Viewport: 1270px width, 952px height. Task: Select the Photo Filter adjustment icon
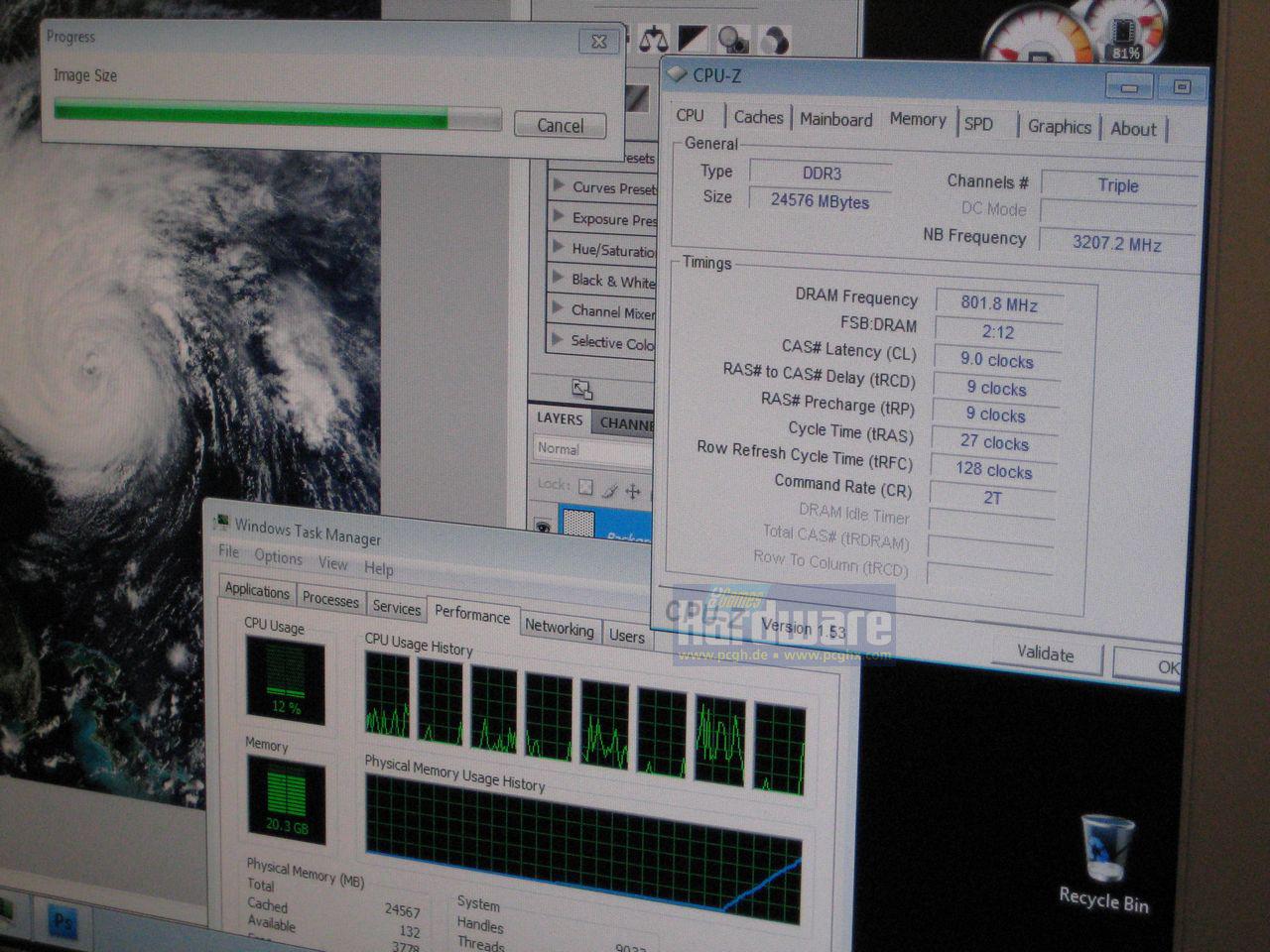point(733,39)
